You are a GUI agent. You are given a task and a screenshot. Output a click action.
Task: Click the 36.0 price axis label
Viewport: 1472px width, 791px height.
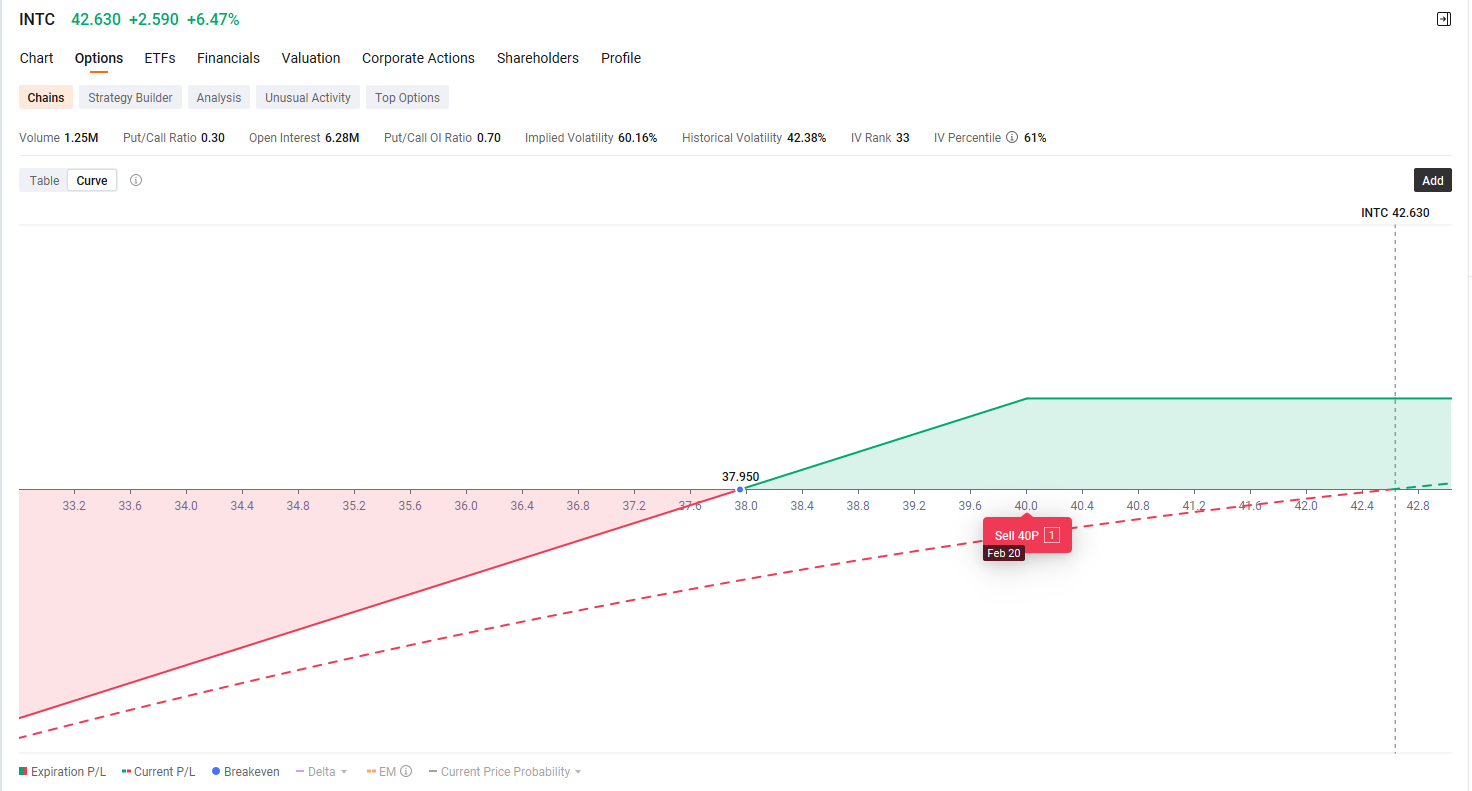click(466, 506)
